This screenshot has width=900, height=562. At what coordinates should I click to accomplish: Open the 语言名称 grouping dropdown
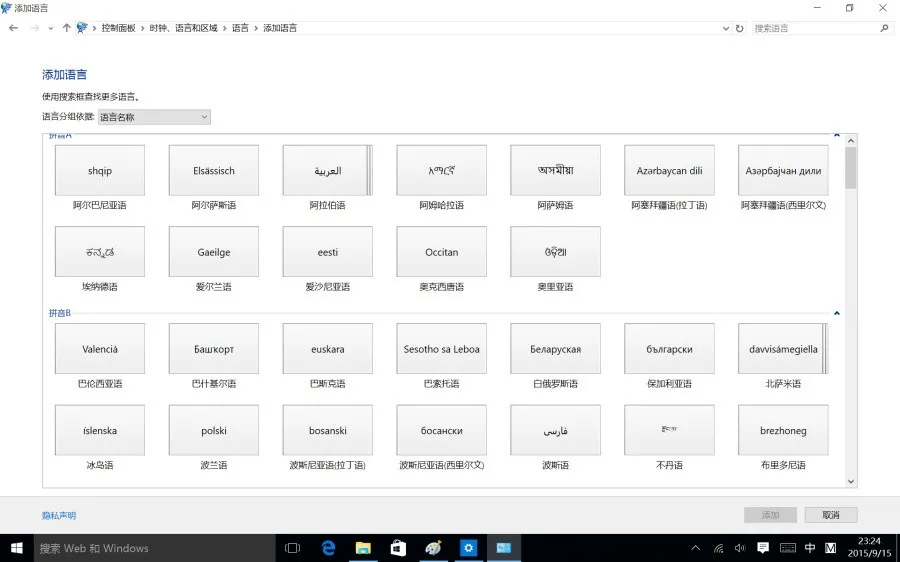click(x=154, y=117)
